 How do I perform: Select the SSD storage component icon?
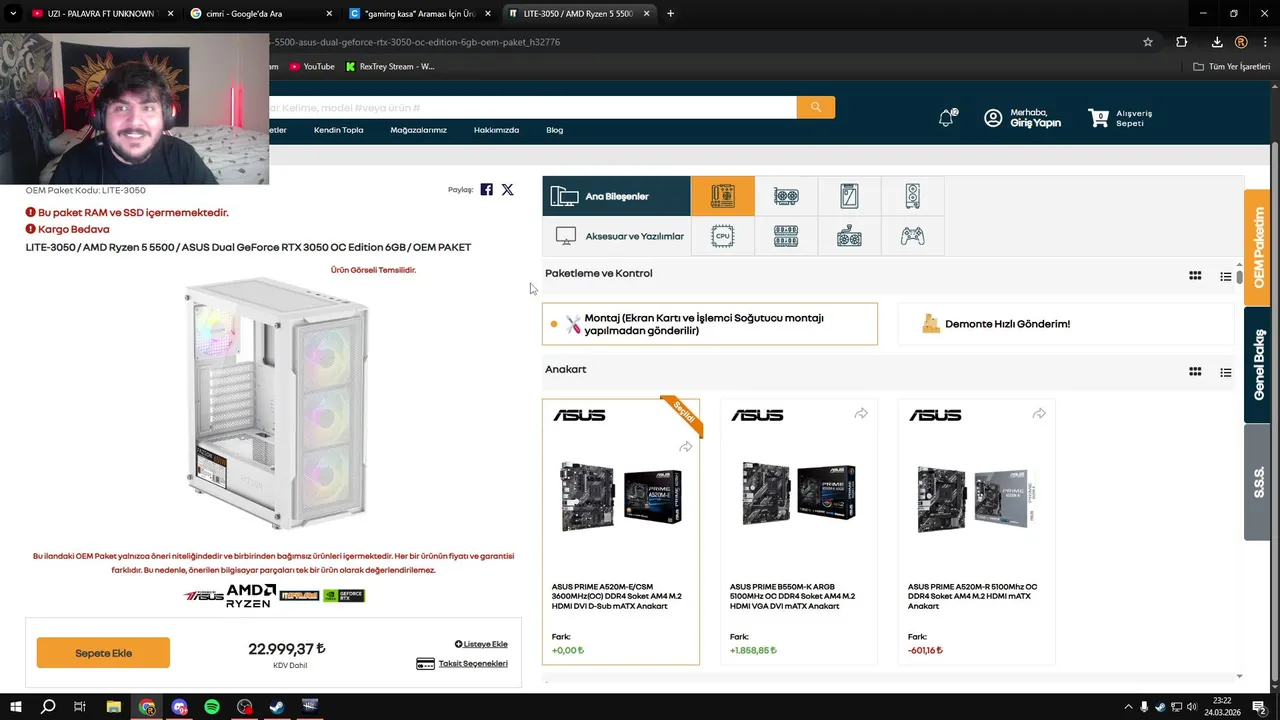click(849, 196)
